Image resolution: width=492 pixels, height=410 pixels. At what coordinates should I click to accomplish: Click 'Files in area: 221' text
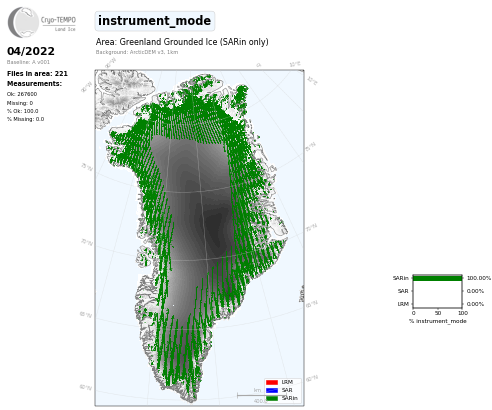(x=37, y=73)
